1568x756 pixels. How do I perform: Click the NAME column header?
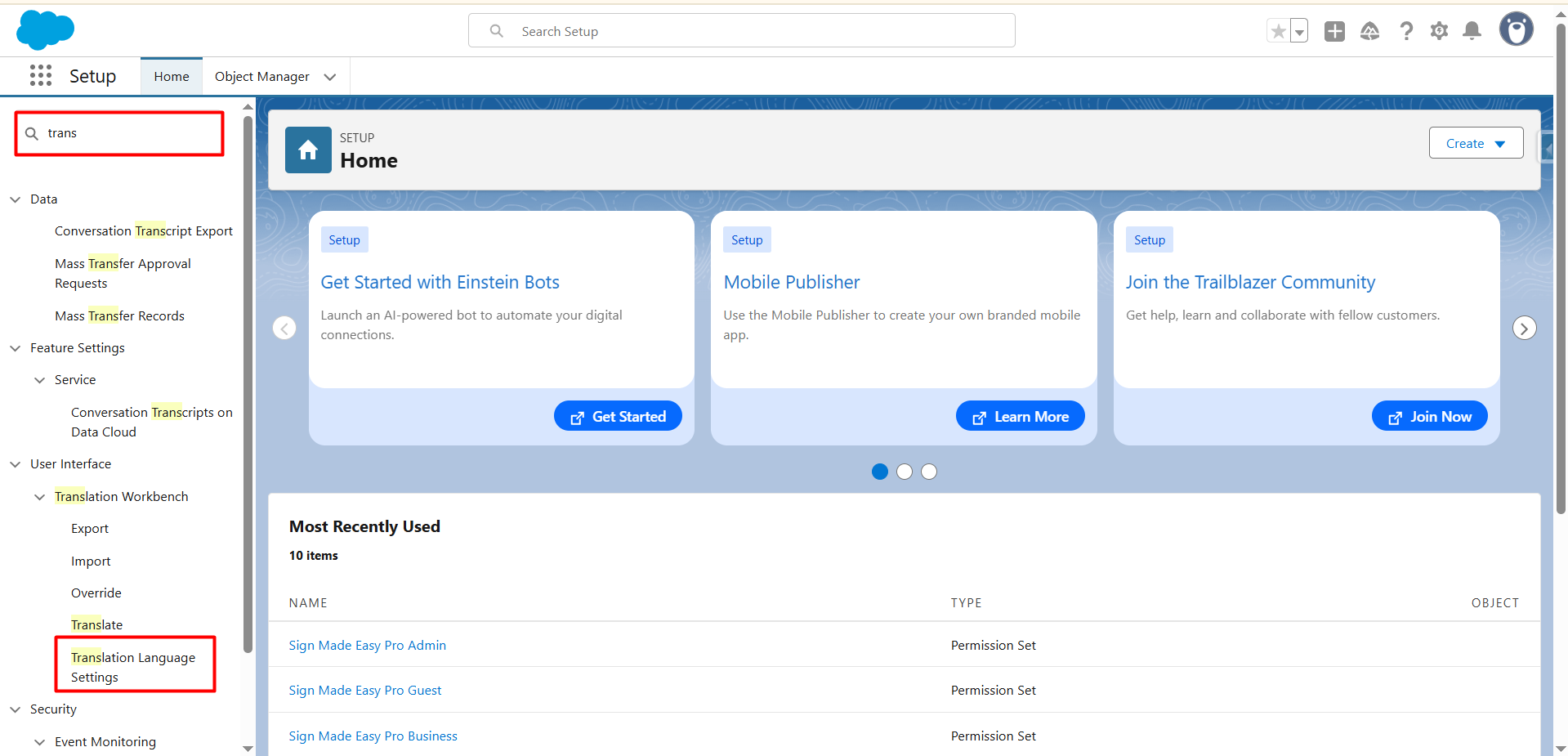308,603
